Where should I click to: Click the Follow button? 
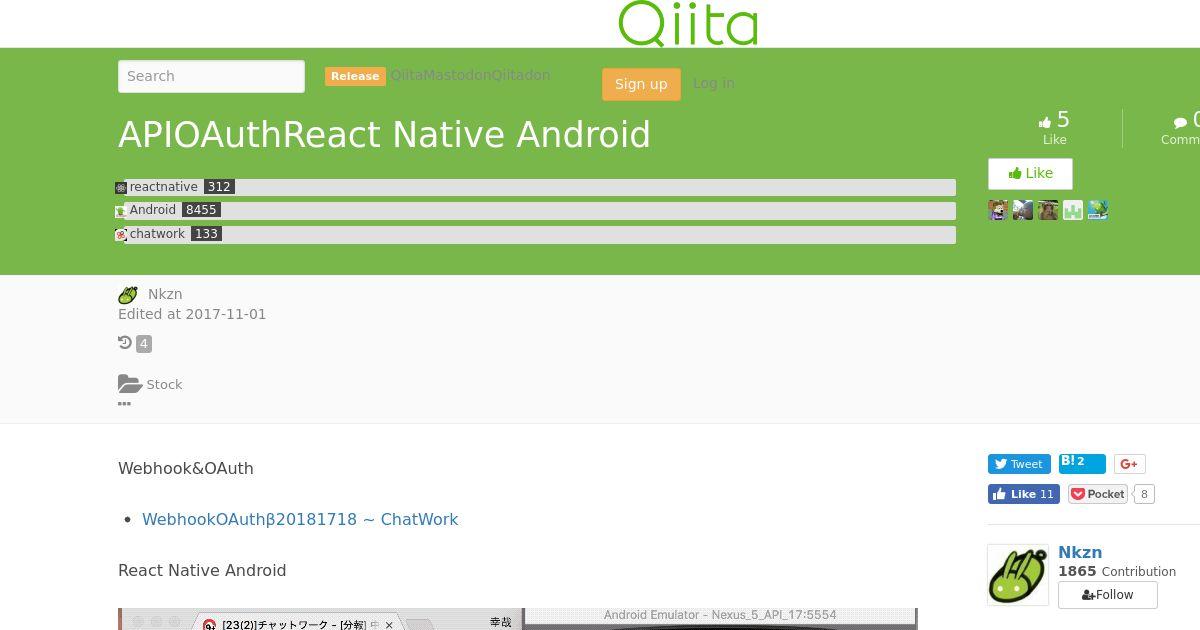[1108, 595]
